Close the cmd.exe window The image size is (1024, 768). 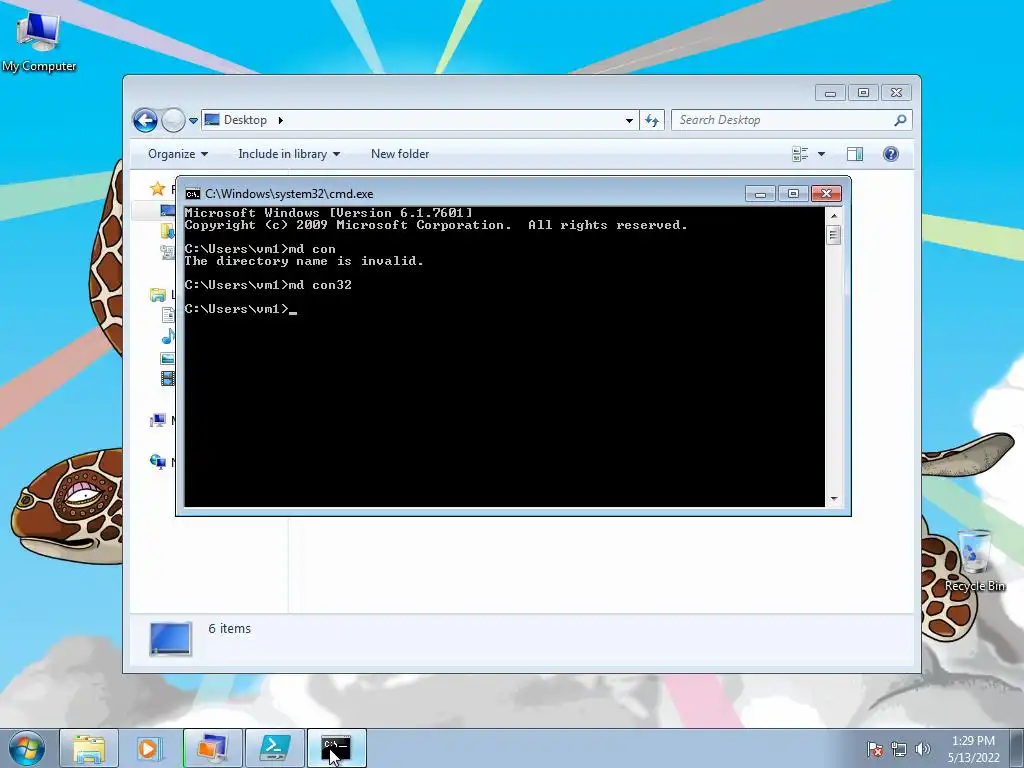pyautogui.click(x=826, y=194)
